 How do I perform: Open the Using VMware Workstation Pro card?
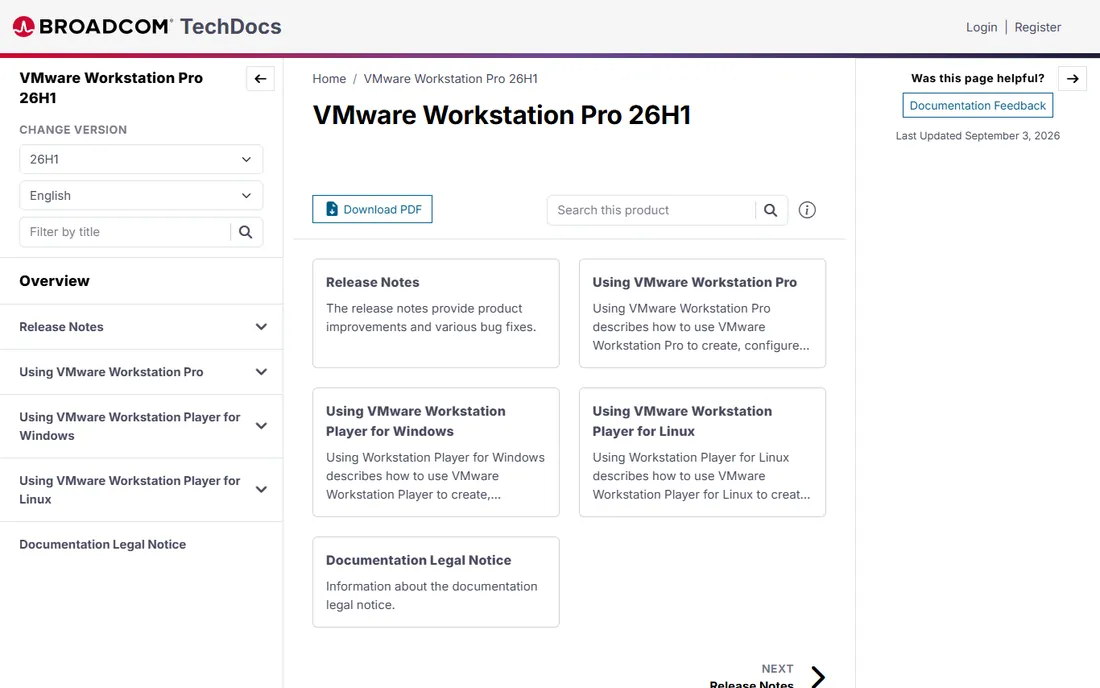tap(702, 313)
